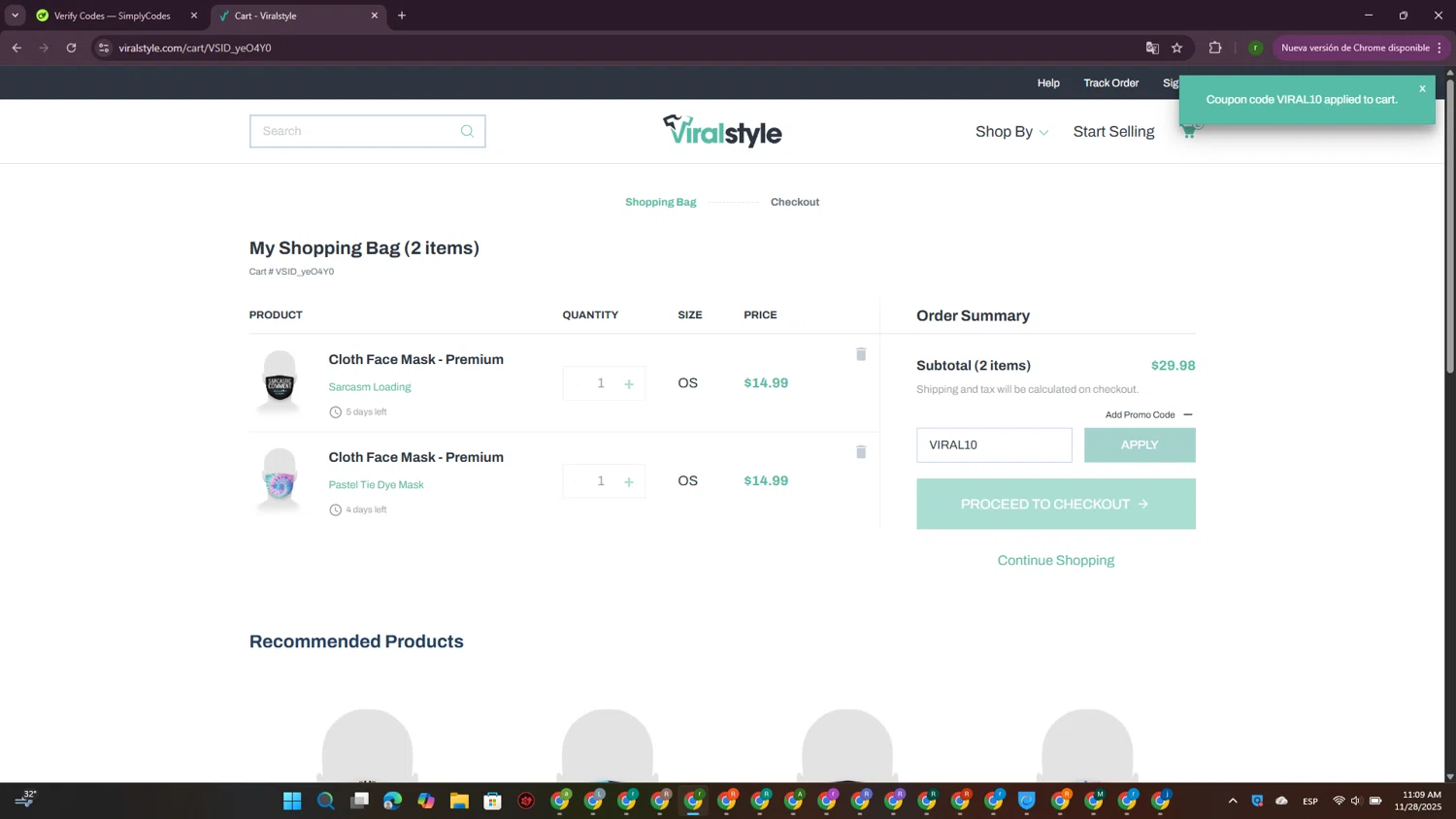This screenshot has height=819, width=1456.
Task: Proceed to checkout
Action: click(1056, 505)
